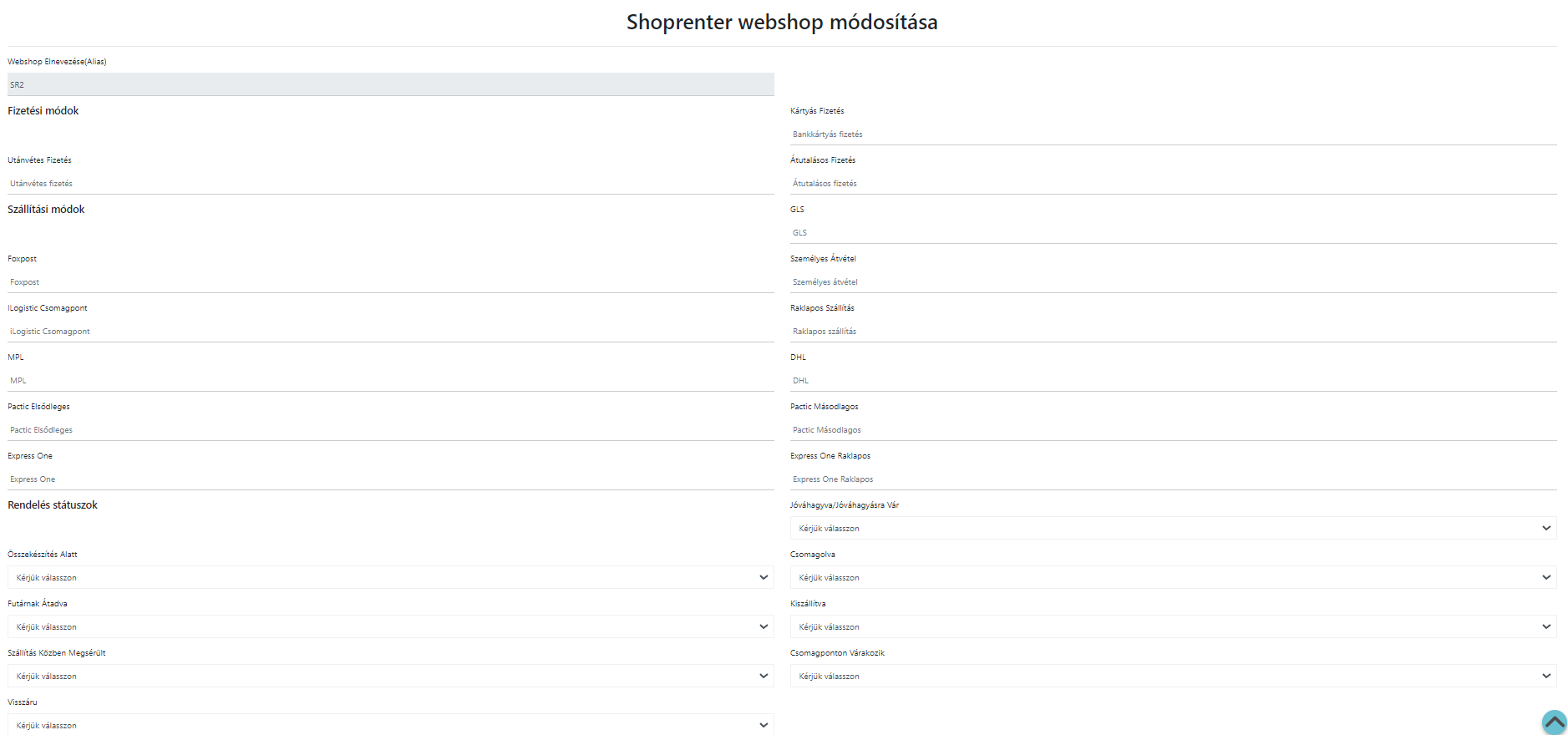1568x735 pixels.
Task: Click the Futárnak Átadva label
Action: tap(38, 603)
